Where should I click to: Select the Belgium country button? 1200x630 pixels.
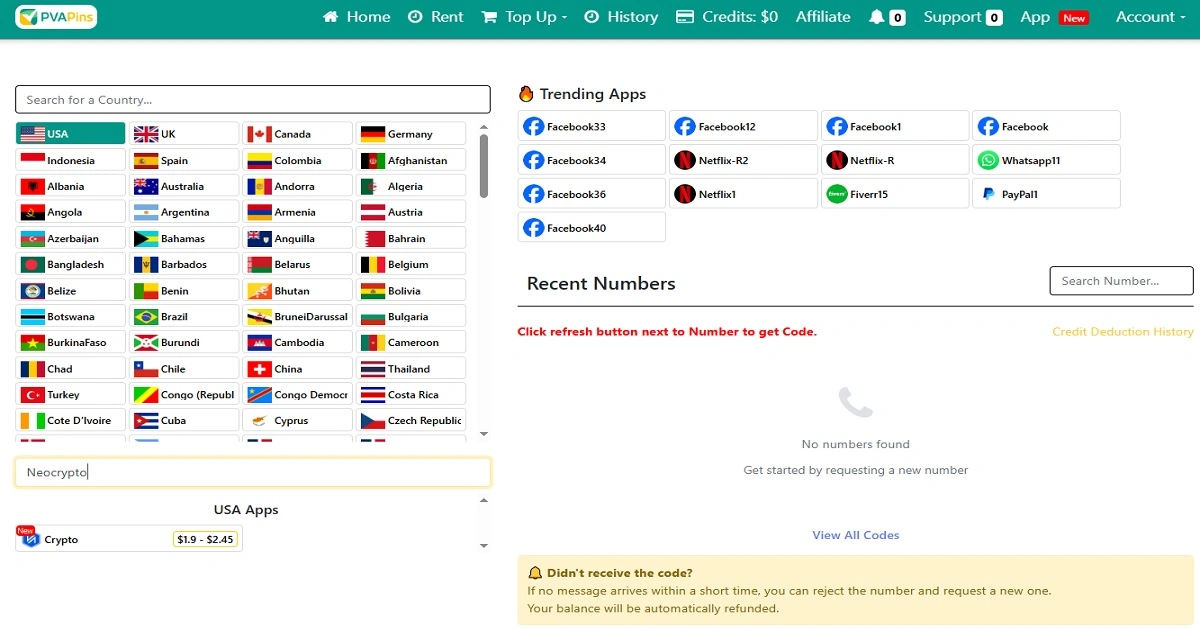tap(411, 264)
